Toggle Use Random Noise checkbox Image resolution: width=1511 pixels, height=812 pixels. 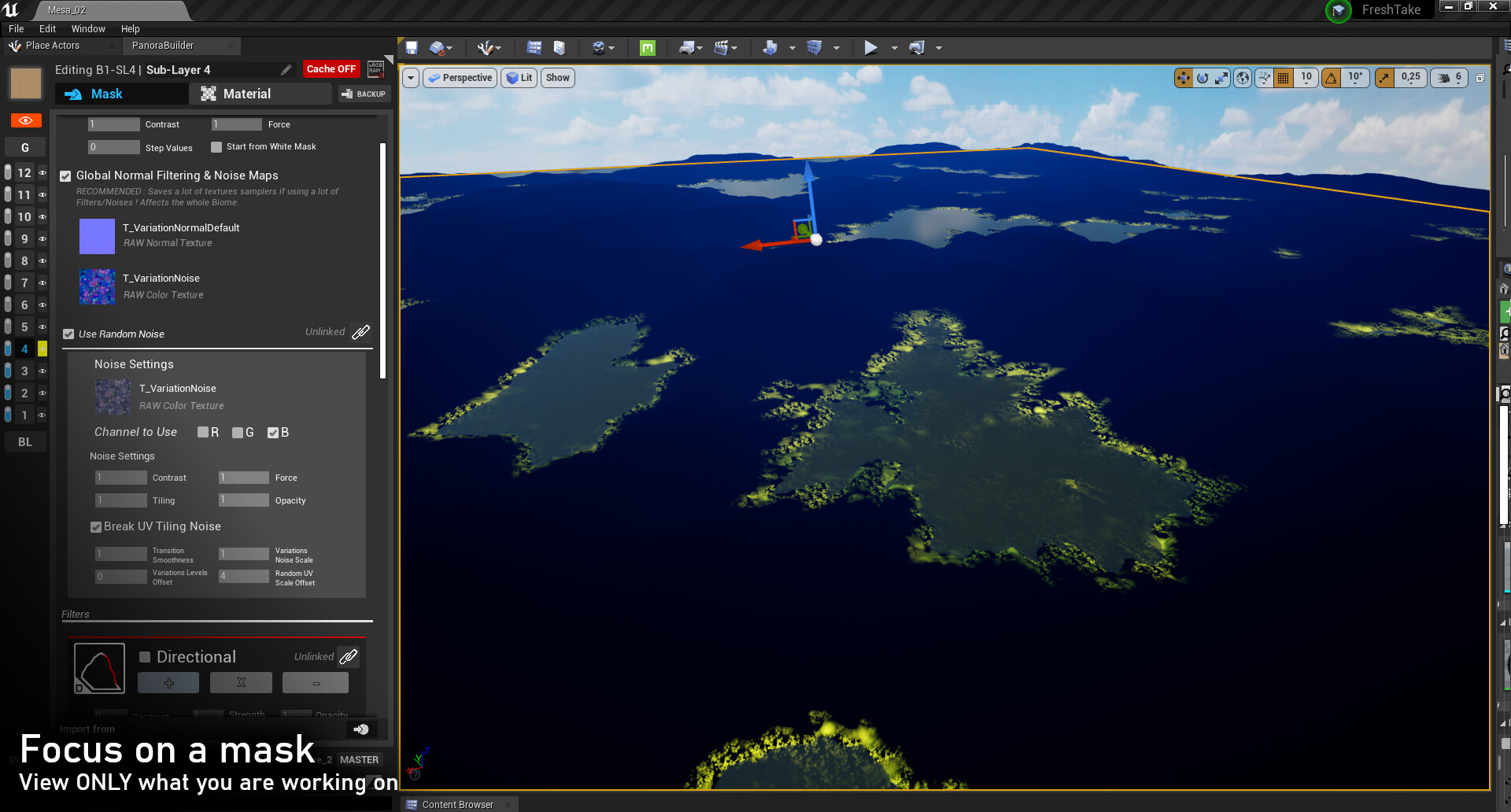(x=68, y=334)
